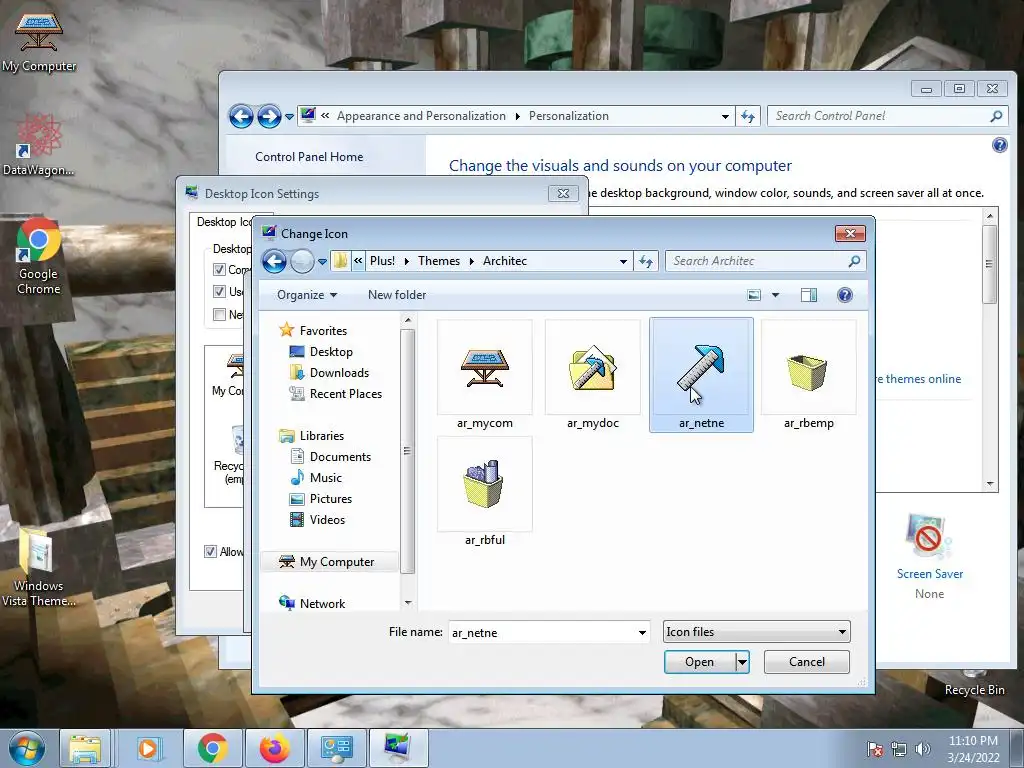Close the Change Icon dialog
This screenshot has height=768, width=1024.
(850, 233)
